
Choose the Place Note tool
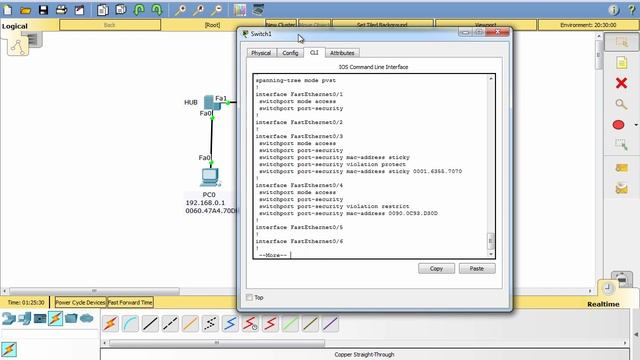621,63
